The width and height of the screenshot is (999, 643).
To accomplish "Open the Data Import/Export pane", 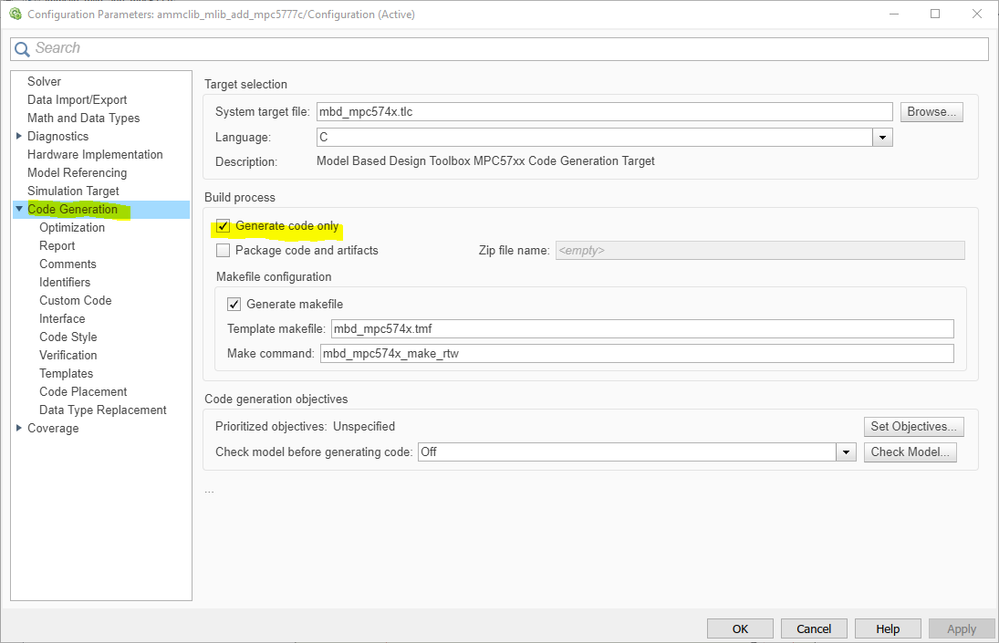I will click(77, 100).
